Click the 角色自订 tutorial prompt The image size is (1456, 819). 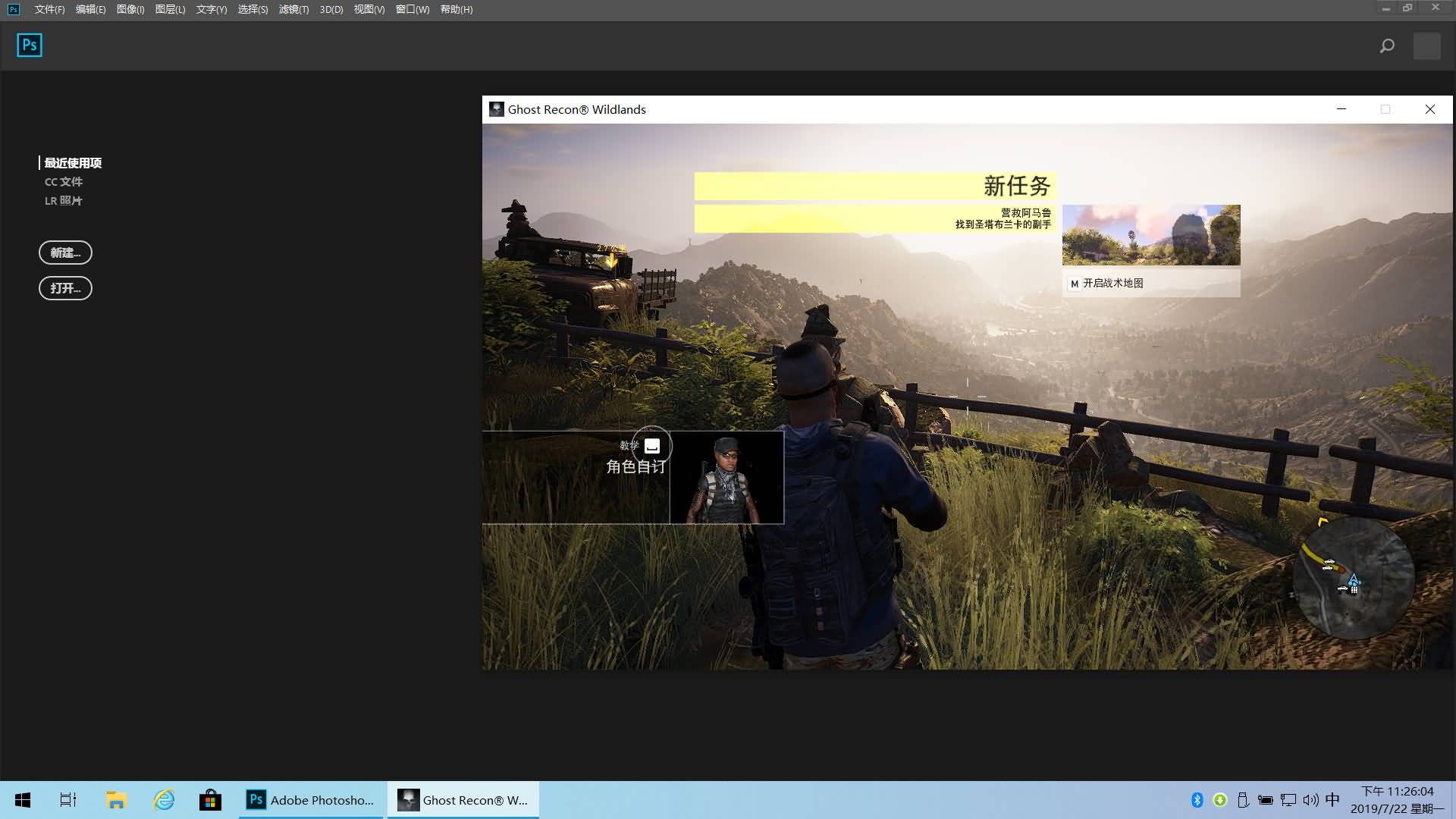635,467
